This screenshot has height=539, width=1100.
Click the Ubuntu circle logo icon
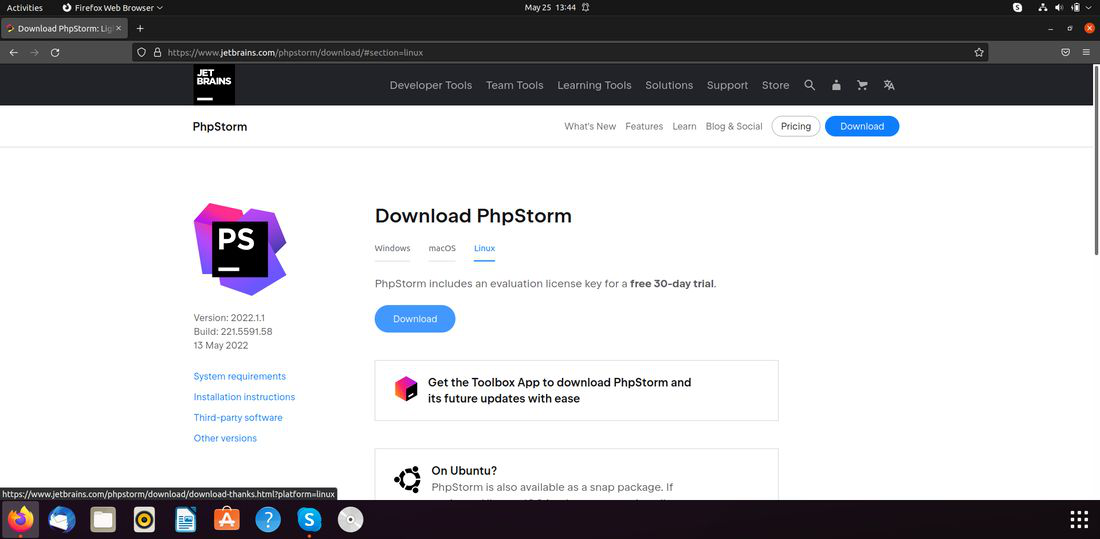tap(408, 479)
